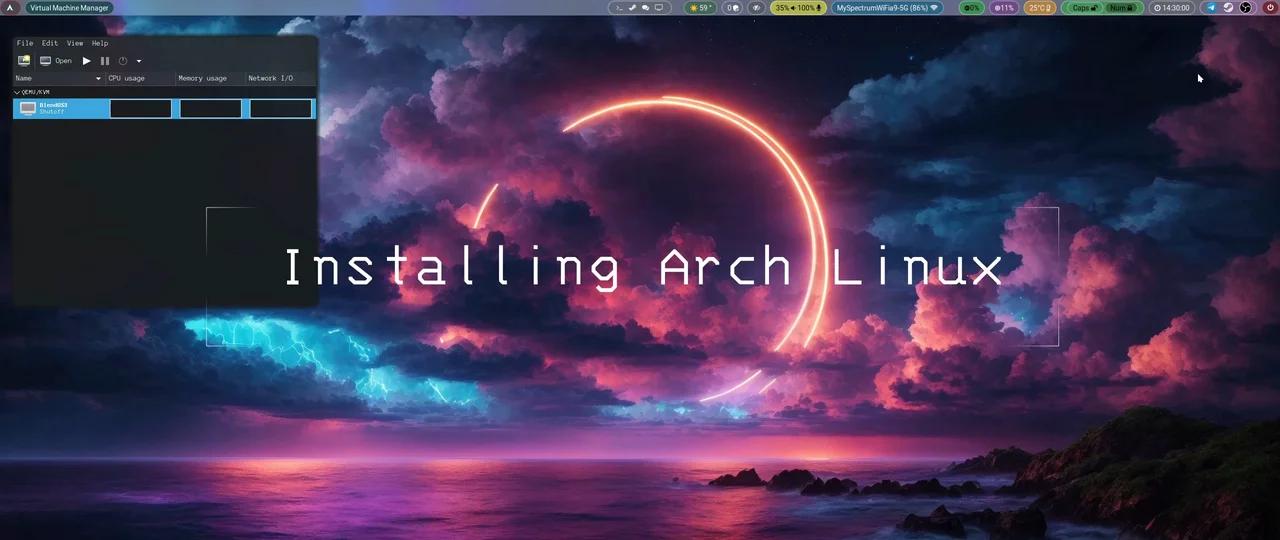Open the Edit menu
Screen dimensions: 1280x540
pyautogui.click(x=50, y=43)
